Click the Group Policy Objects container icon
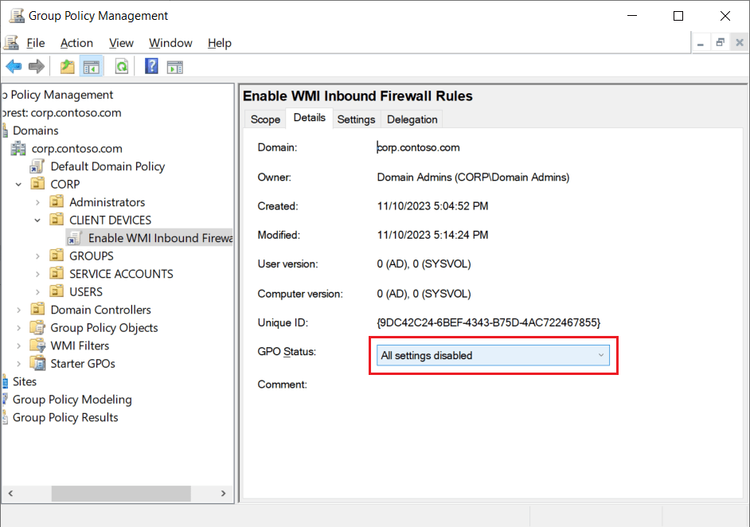Image resolution: width=750 pixels, height=527 pixels. pos(37,327)
